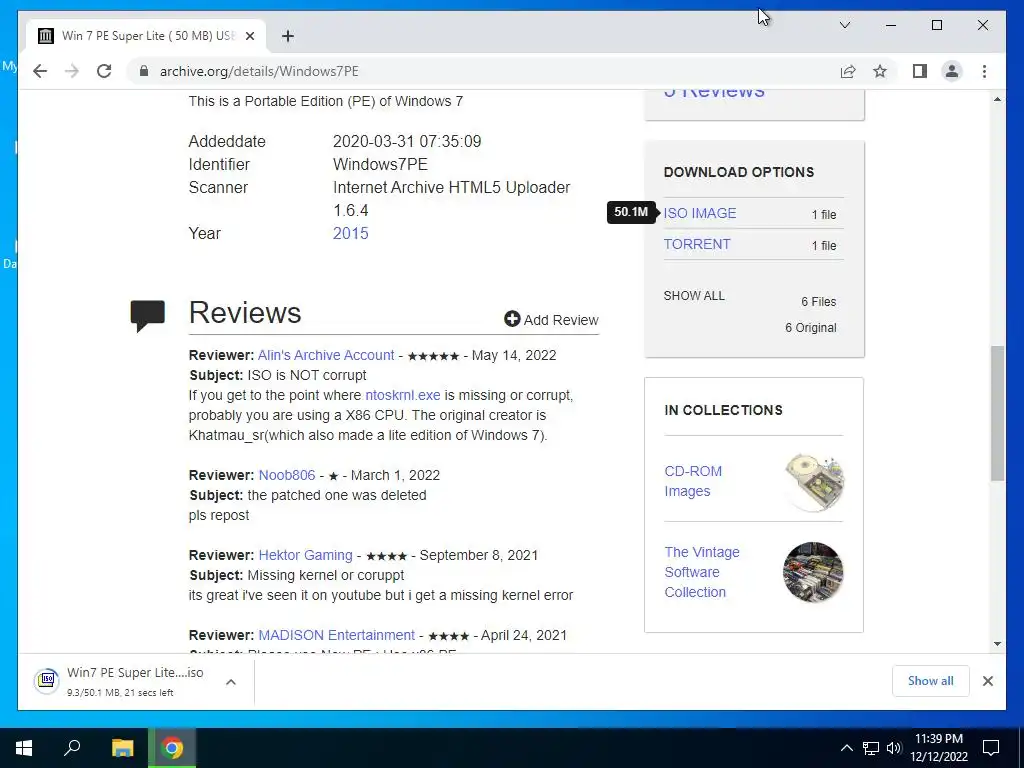The height and width of the screenshot is (768, 1024).
Task: Open the notification center icon
Action: click(991, 748)
